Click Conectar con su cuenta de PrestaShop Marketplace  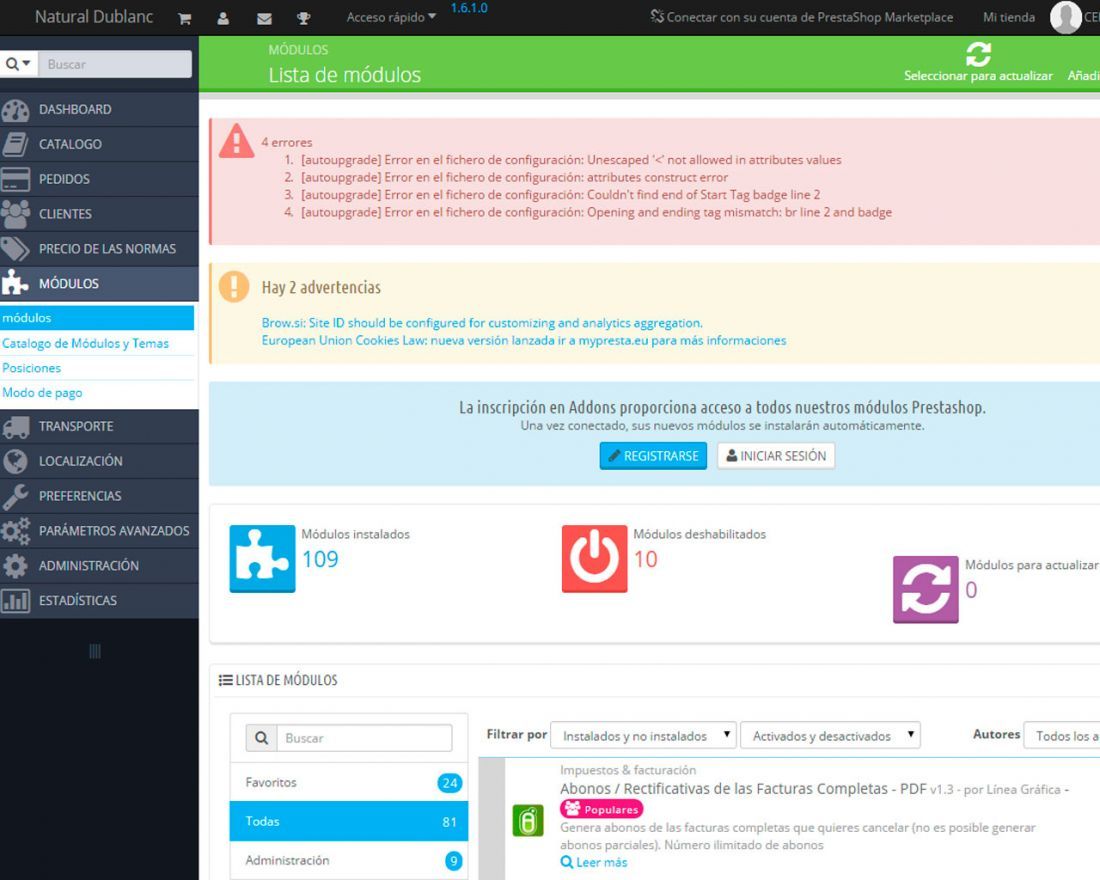pyautogui.click(x=802, y=18)
